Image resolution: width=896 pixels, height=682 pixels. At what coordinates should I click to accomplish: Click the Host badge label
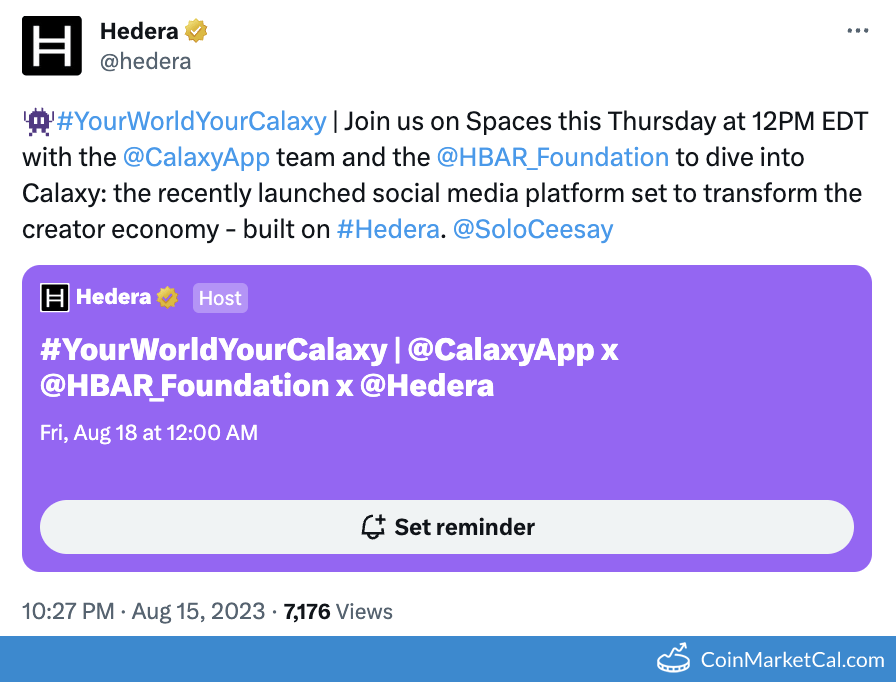[220, 298]
